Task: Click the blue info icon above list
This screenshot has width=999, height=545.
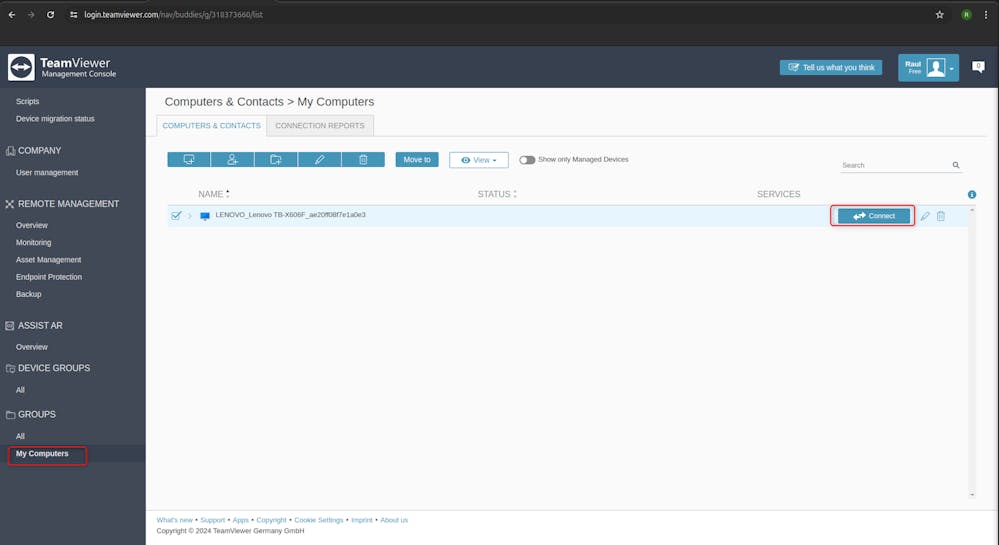Action: point(972,194)
